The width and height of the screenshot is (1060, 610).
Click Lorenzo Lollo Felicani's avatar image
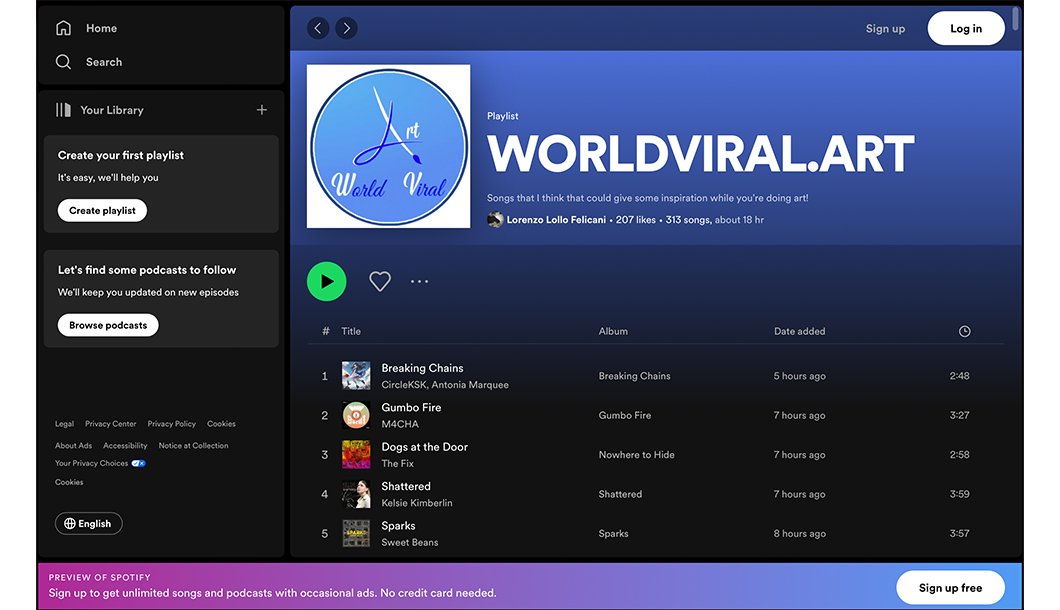(496, 220)
